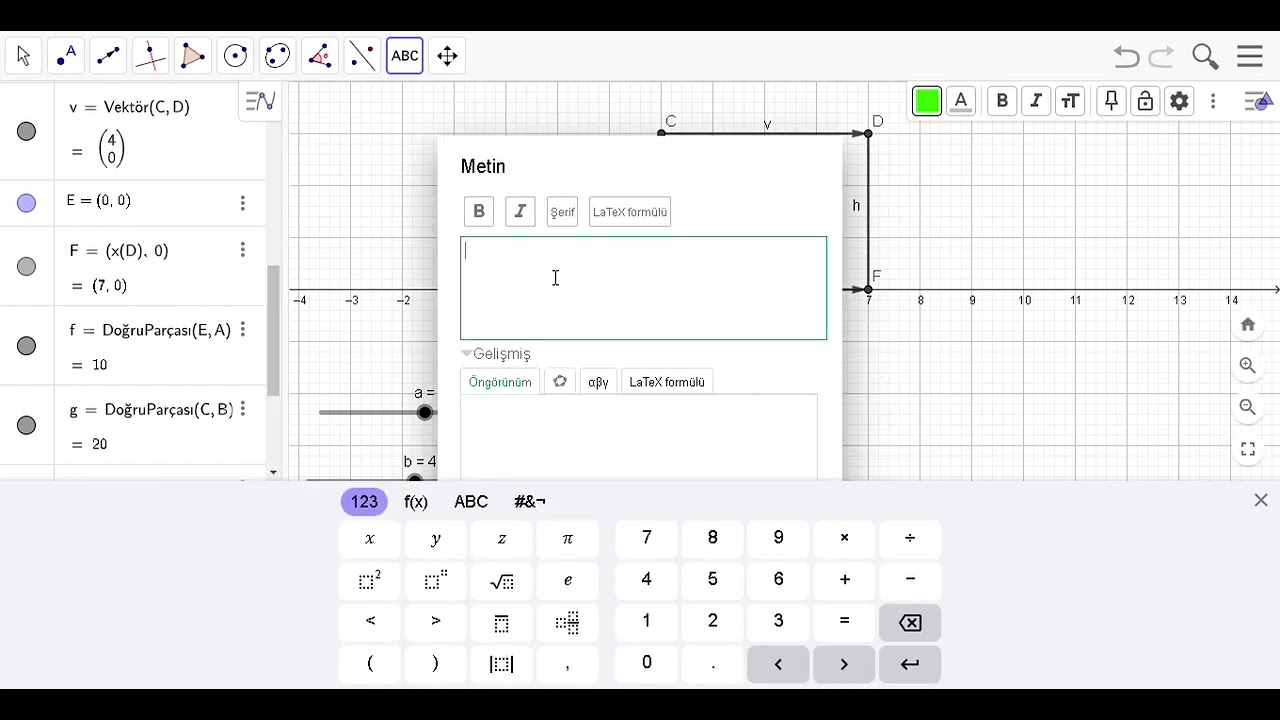Select the Polygon tool
Image resolution: width=1280 pixels, height=720 pixels.
tap(193, 56)
